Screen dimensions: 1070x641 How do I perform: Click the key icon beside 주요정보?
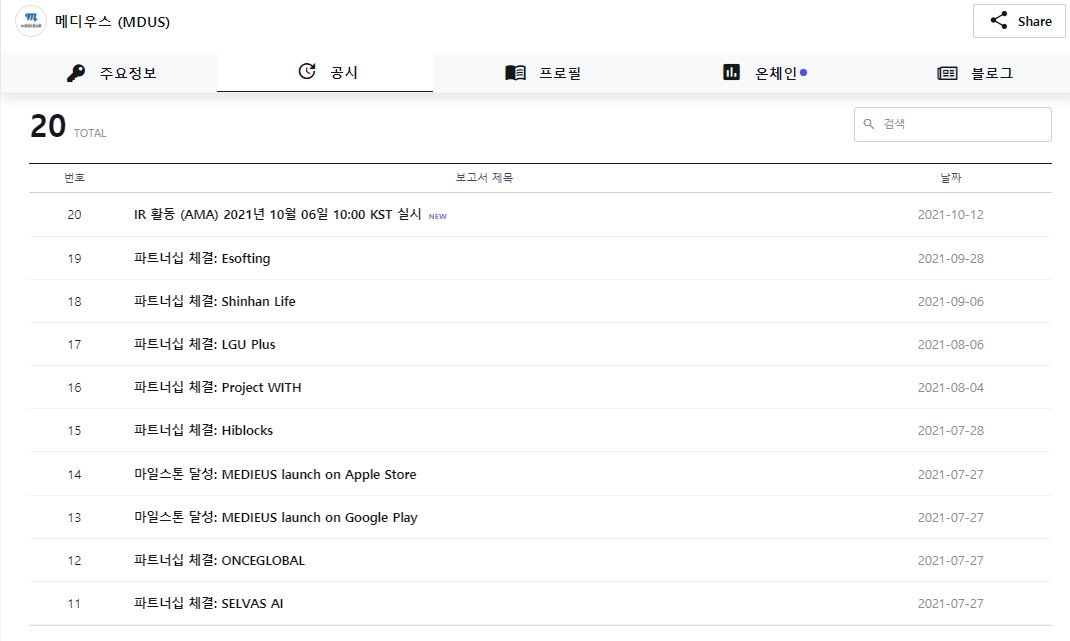[76, 73]
